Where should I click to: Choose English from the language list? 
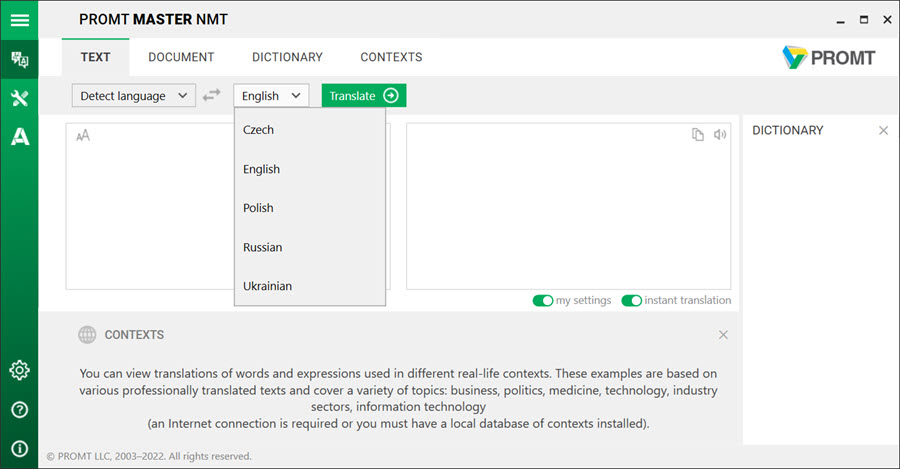point(310,169)
